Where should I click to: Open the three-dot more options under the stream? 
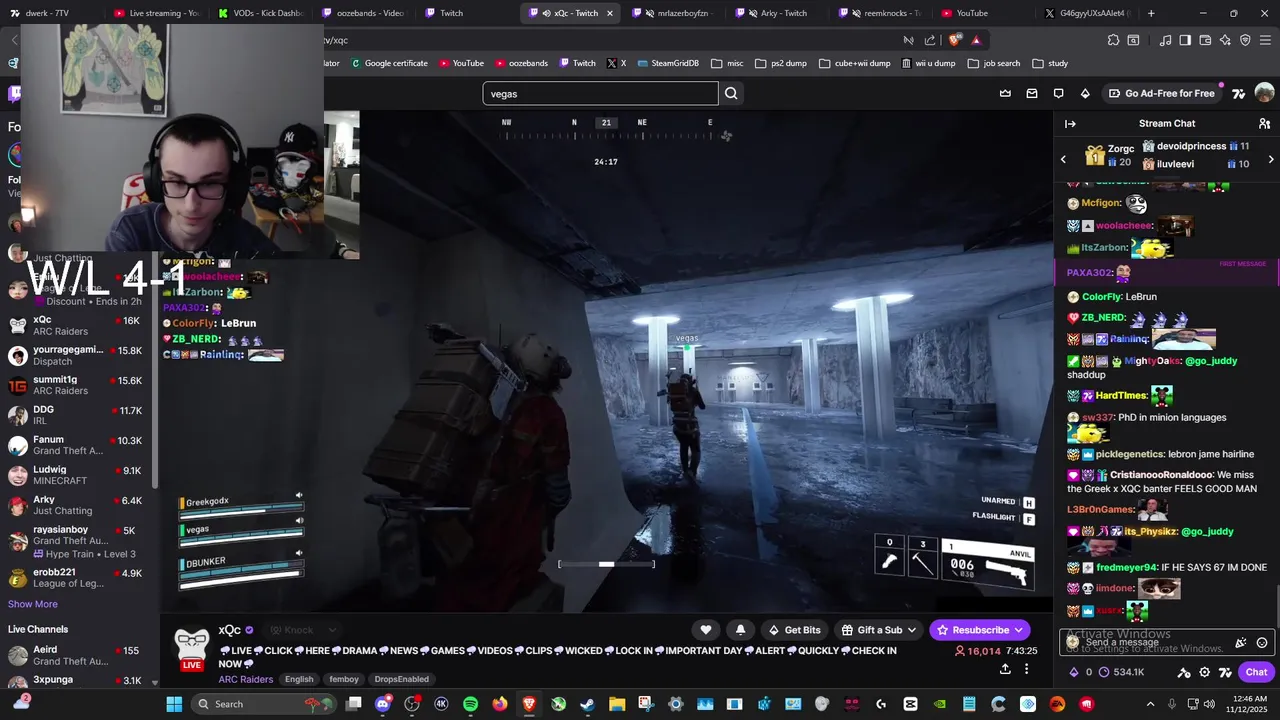click(x=1026, y=669)
